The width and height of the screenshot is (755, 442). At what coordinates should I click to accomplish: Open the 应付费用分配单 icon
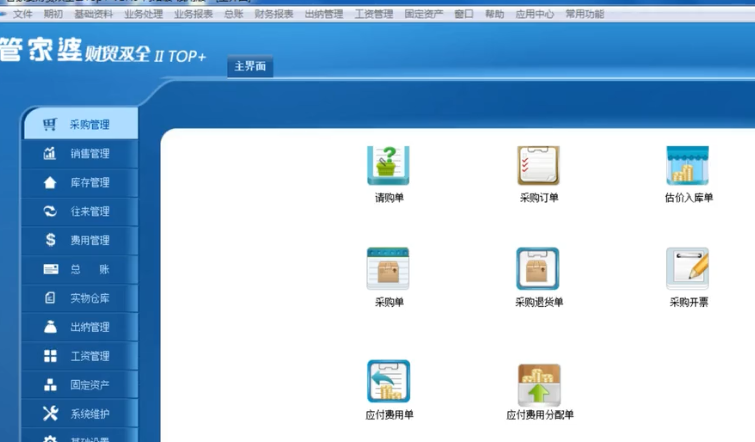point(539,385)
